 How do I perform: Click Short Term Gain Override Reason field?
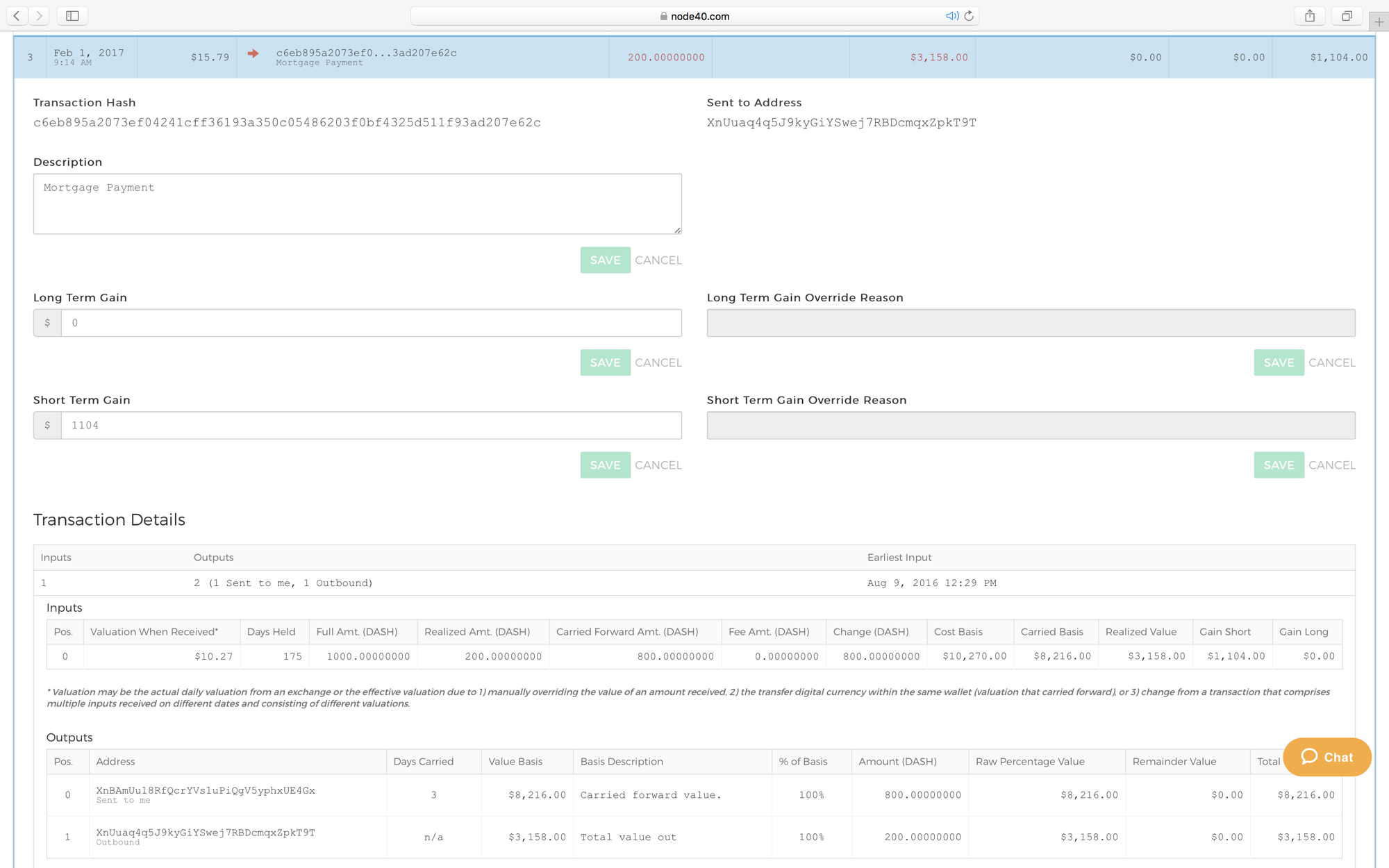point(1031,425)
